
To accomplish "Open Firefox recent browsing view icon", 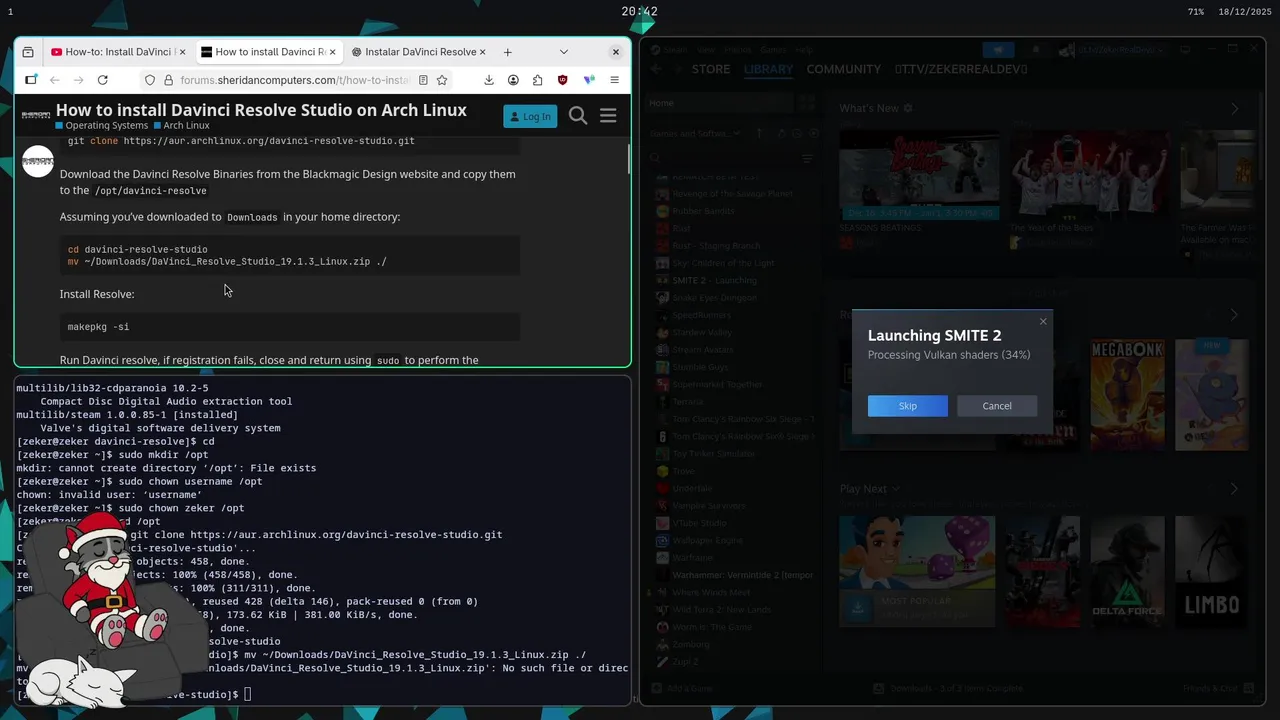I will [28, 52].
